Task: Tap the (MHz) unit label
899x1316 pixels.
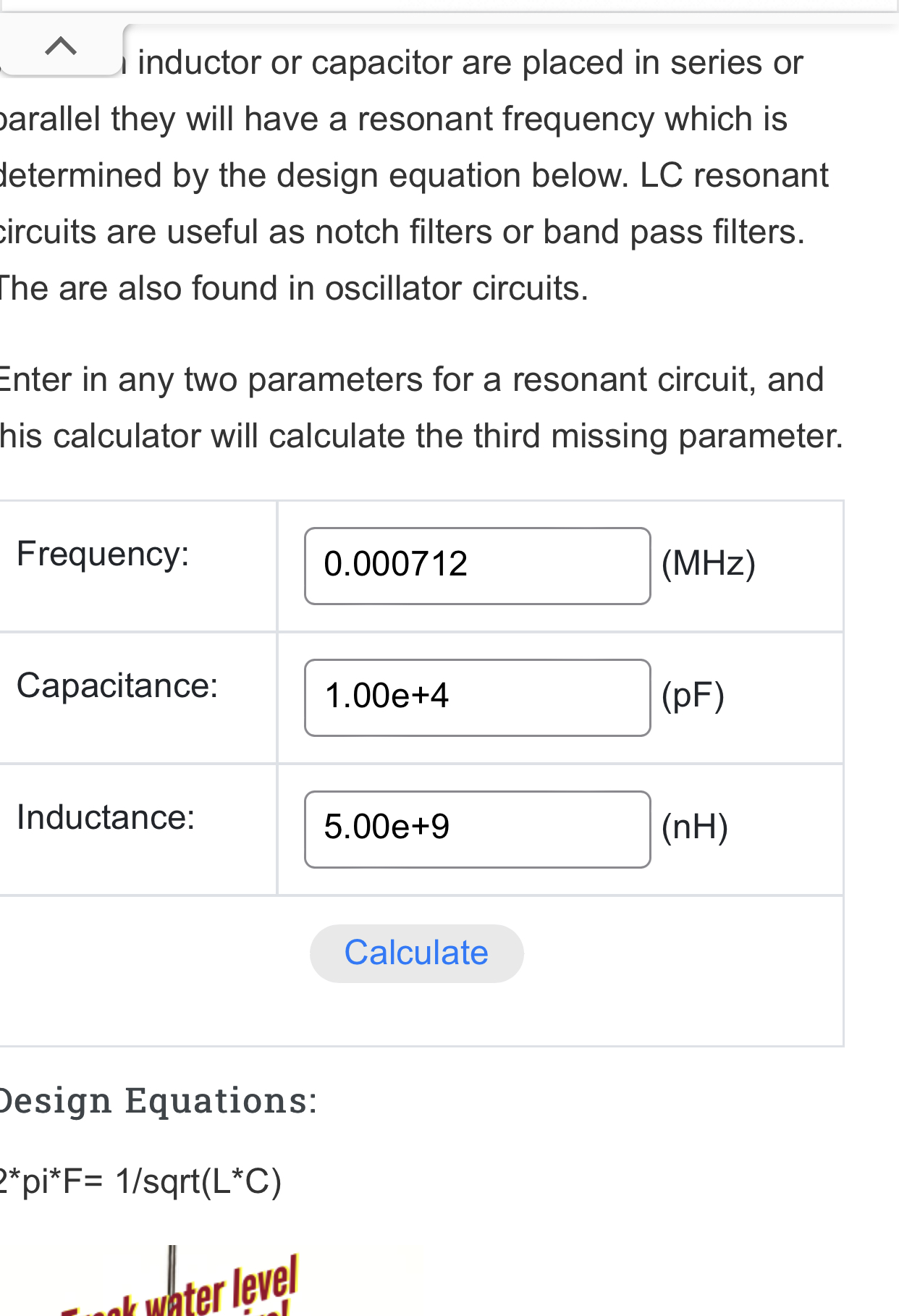Action: click(709, 564)
